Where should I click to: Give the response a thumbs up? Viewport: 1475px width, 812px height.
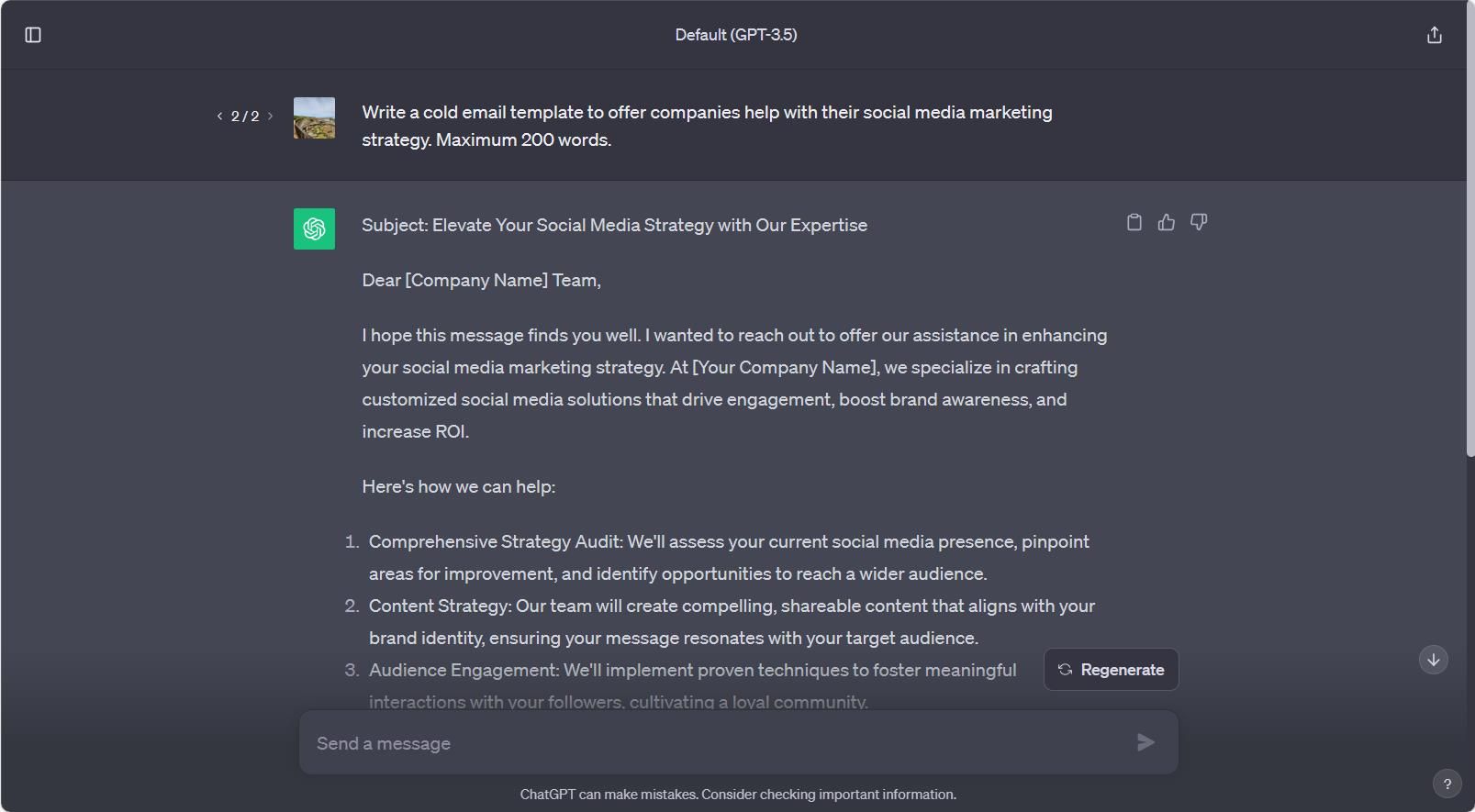(x=1167, y=222)
